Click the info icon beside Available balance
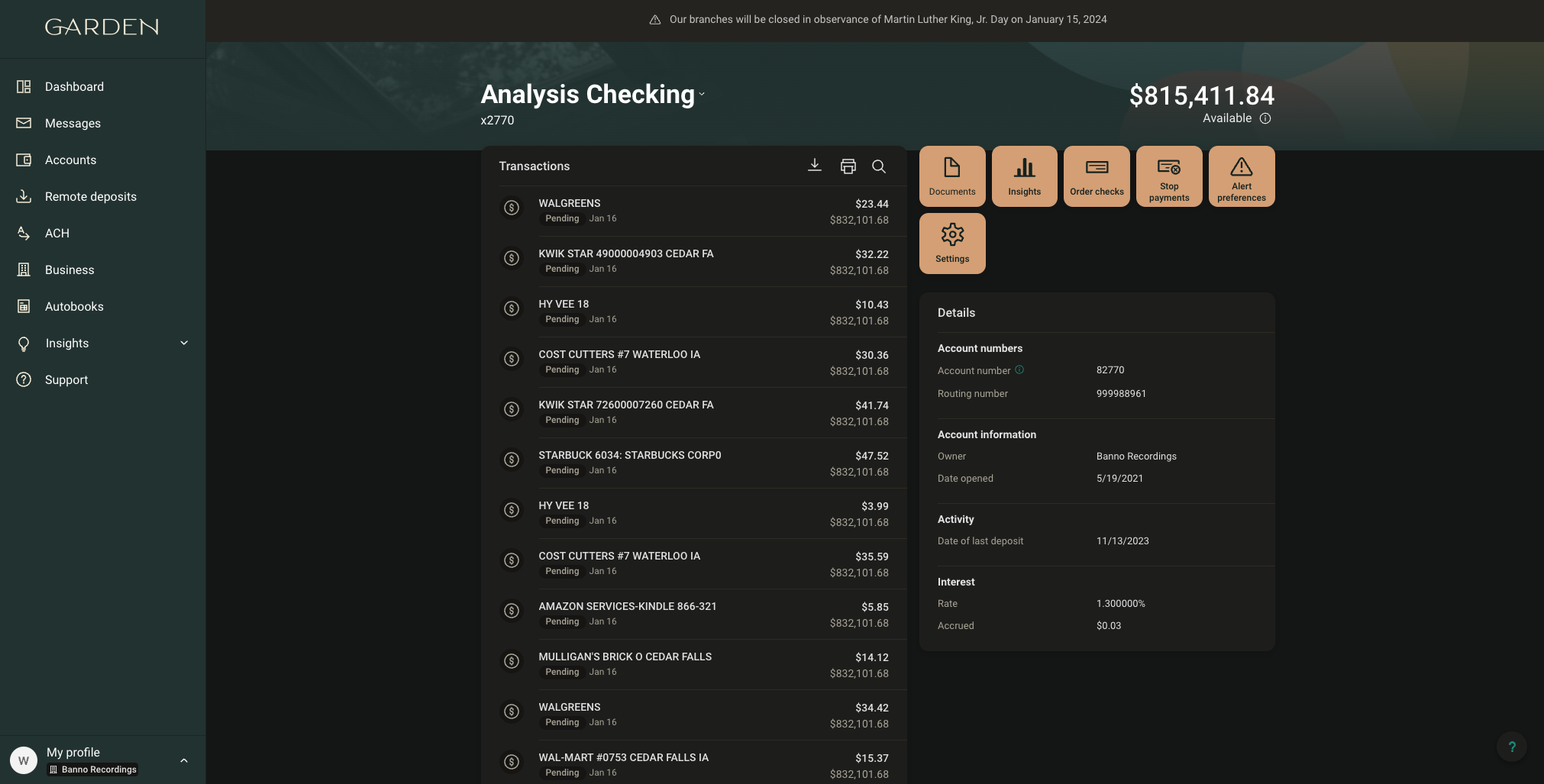 click(x=1265, y=118)
